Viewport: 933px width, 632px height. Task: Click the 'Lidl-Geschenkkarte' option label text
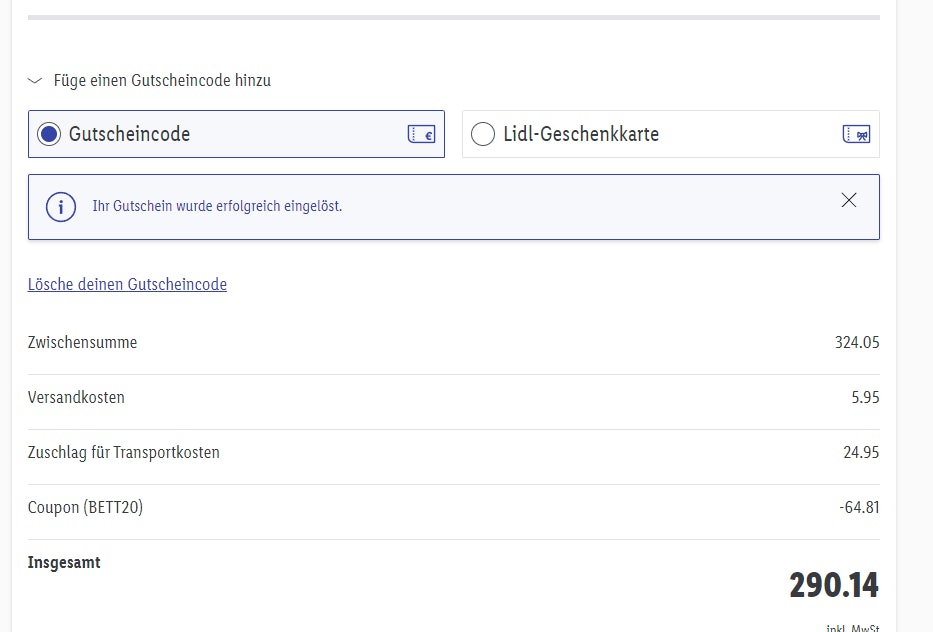(x=580, y=134)
